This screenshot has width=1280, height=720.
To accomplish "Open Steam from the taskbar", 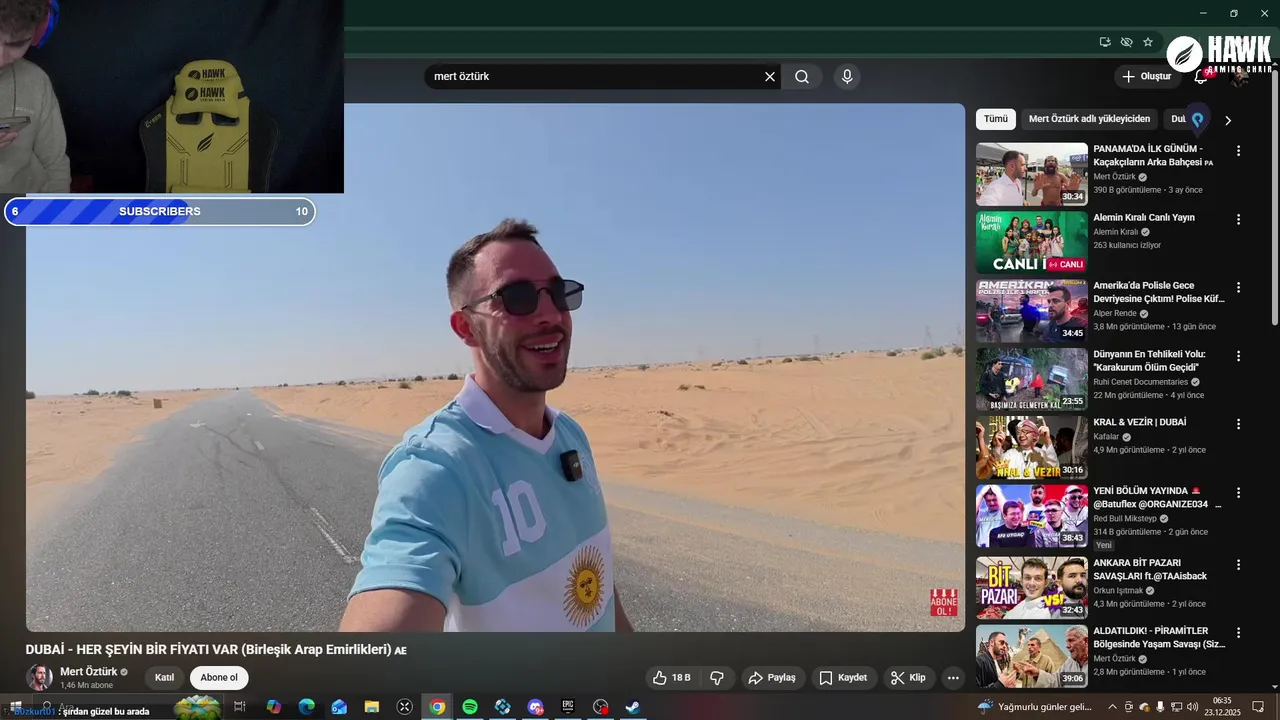I will [633, 707].
